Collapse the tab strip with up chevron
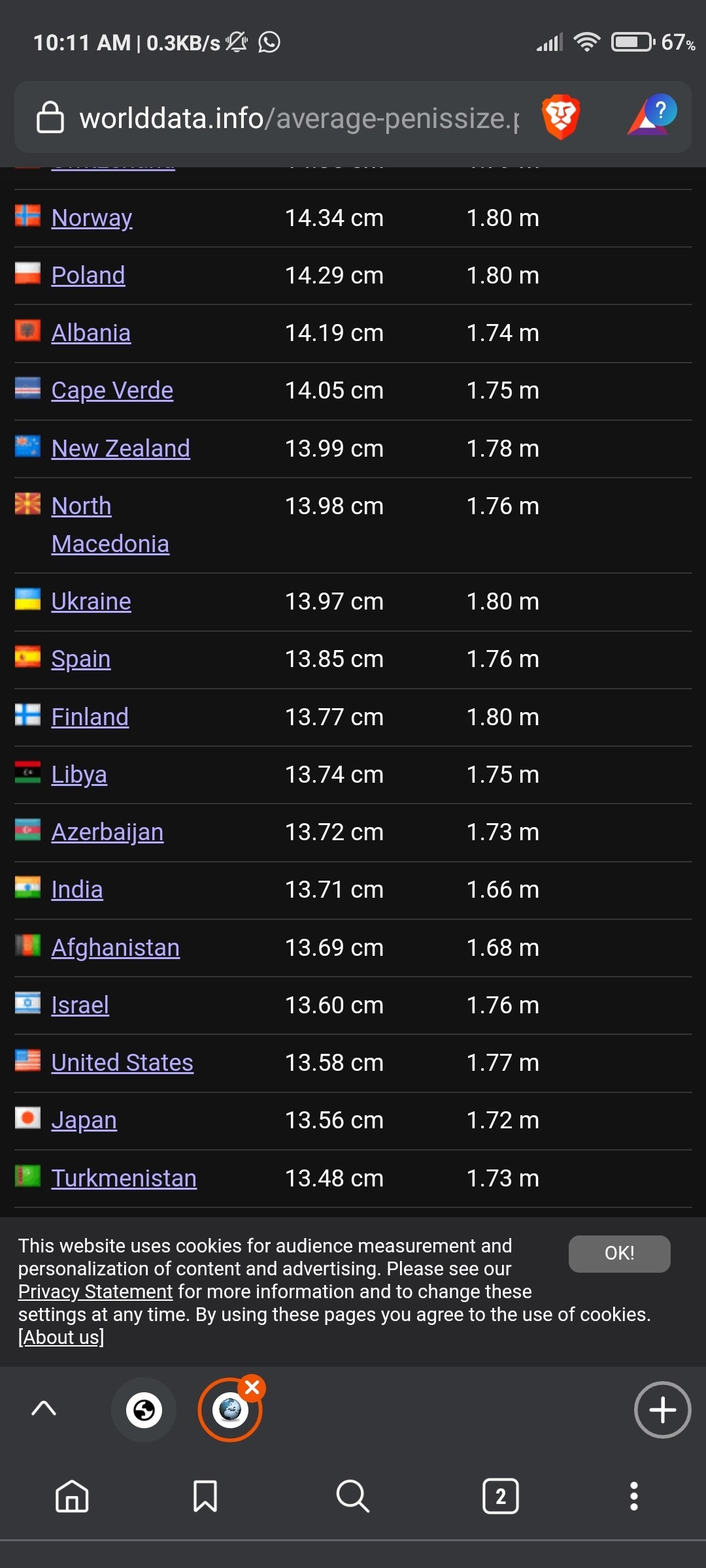Screen dimensions: 706x1568 click(x=44, y=1409)
